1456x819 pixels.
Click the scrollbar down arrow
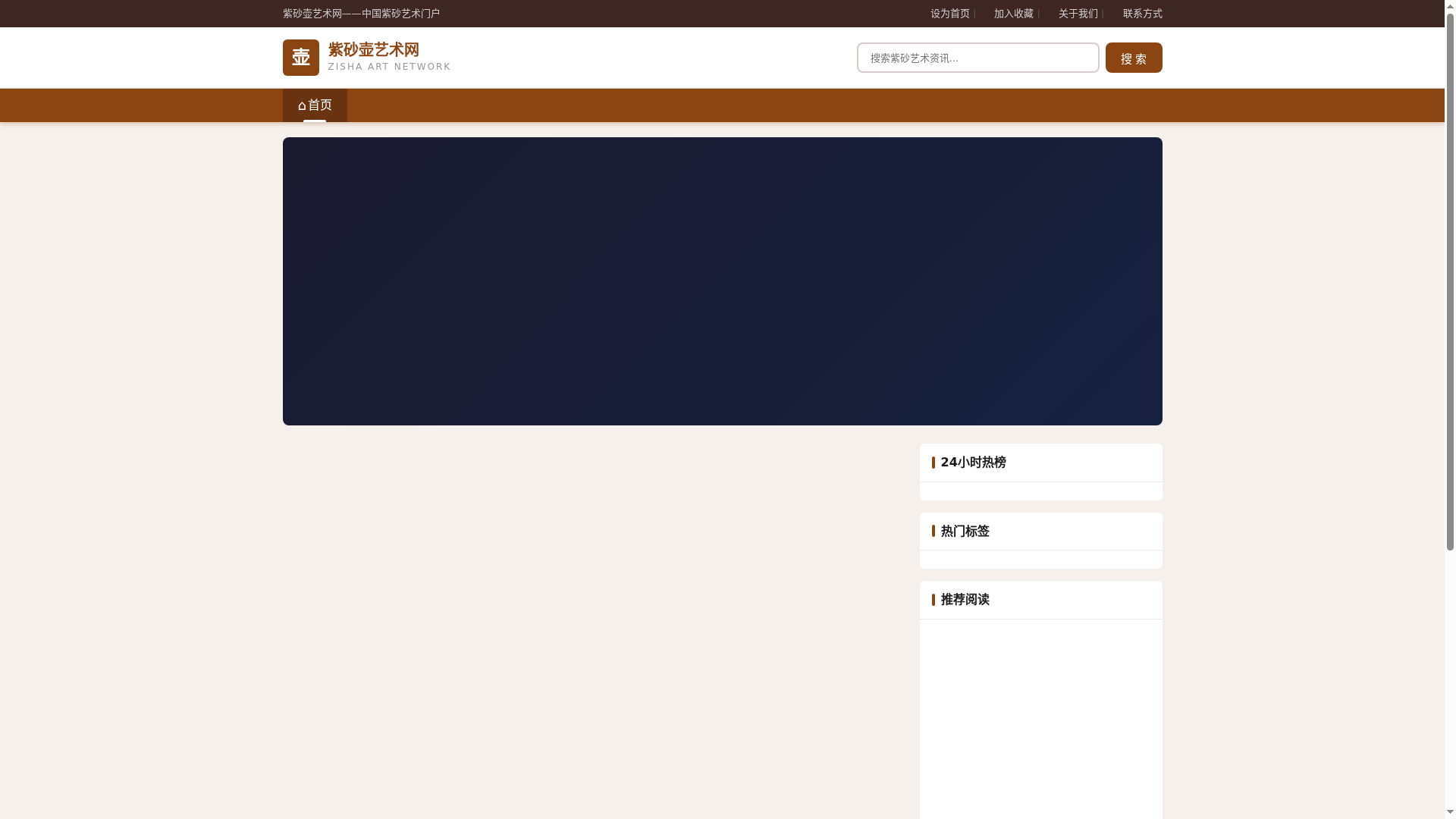point(1450,814)
